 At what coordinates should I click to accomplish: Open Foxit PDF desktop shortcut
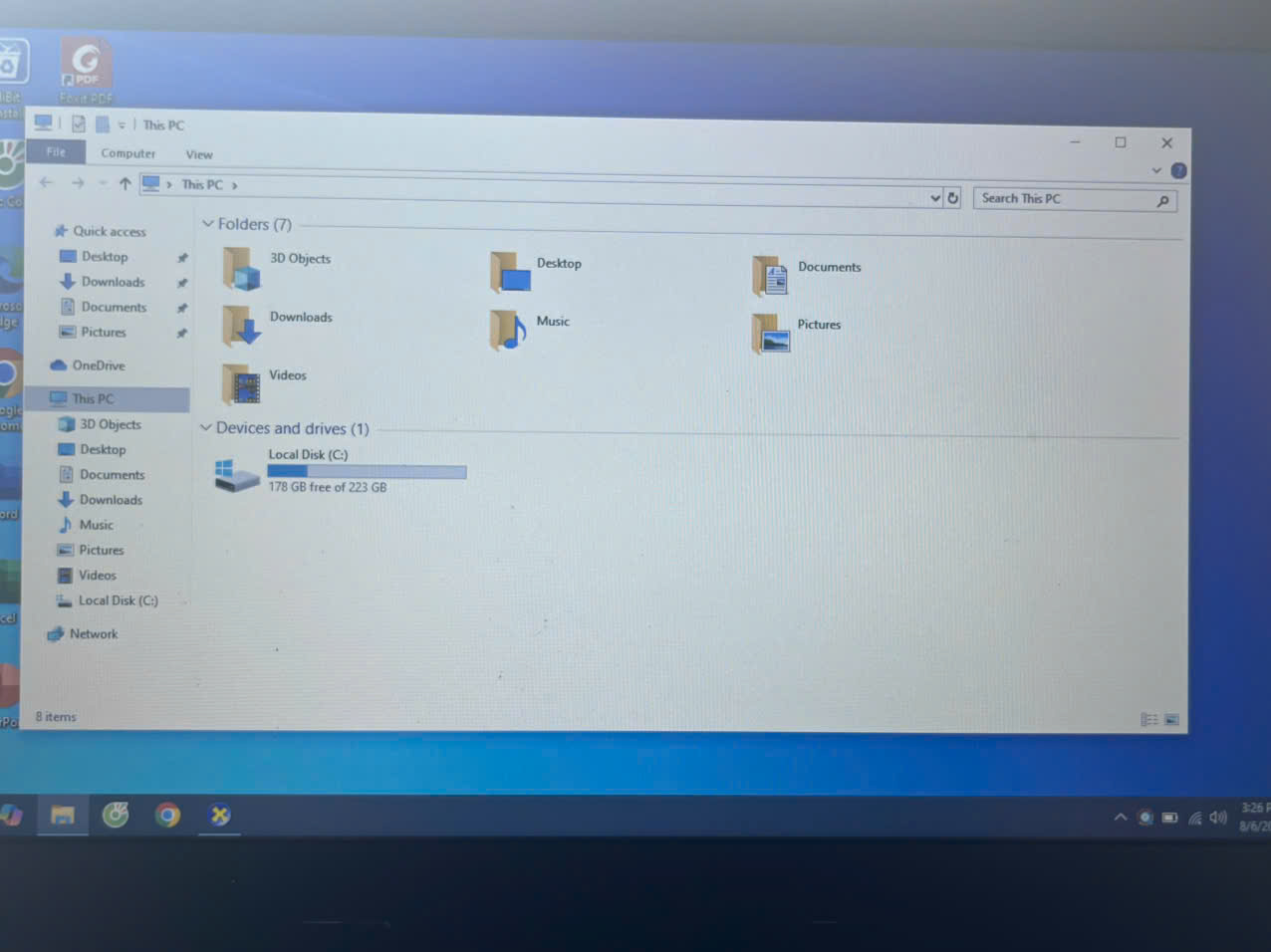point(86,72)
